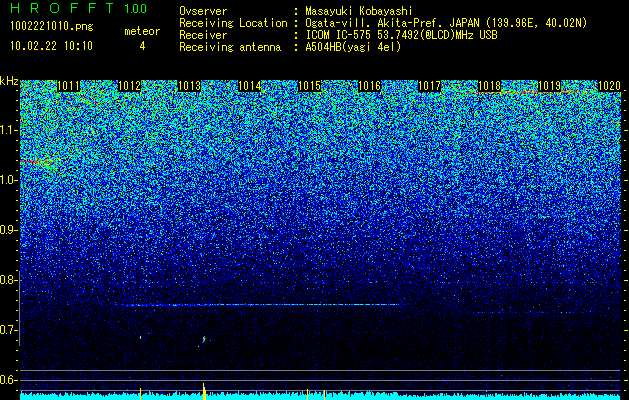The width and height of the screenshot is (629, 400).
Task: Click the 0.7 frequency axis label
Action: tap(8, 330)
